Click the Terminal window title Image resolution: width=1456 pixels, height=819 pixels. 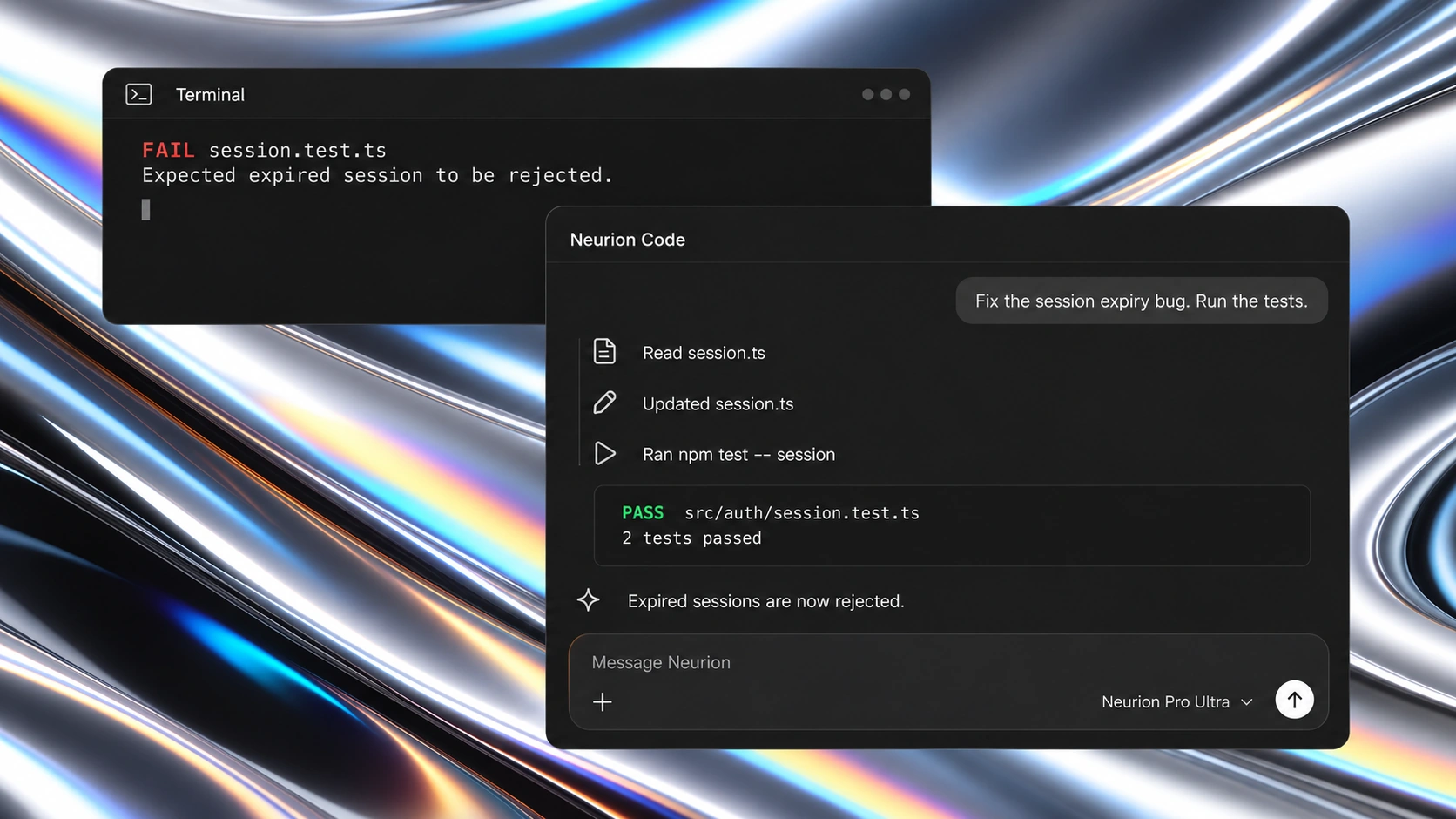(x=210, y=95)
